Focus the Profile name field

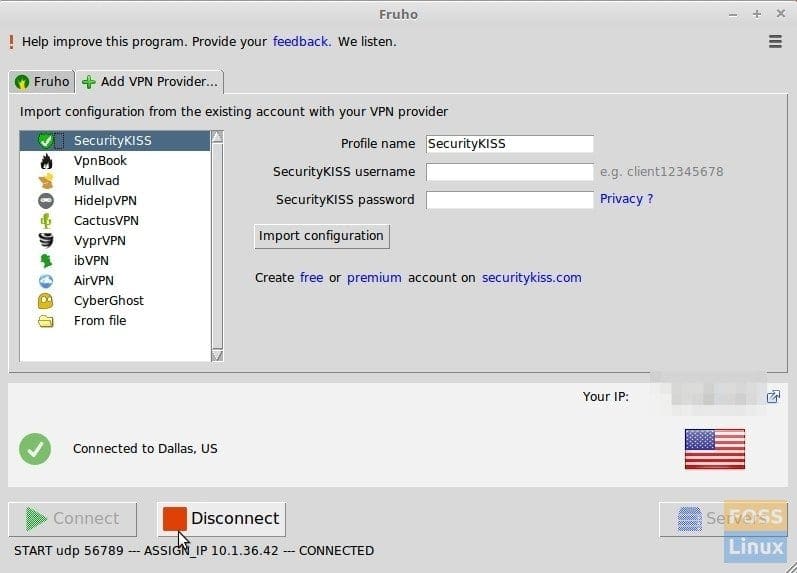click(509, 144)
